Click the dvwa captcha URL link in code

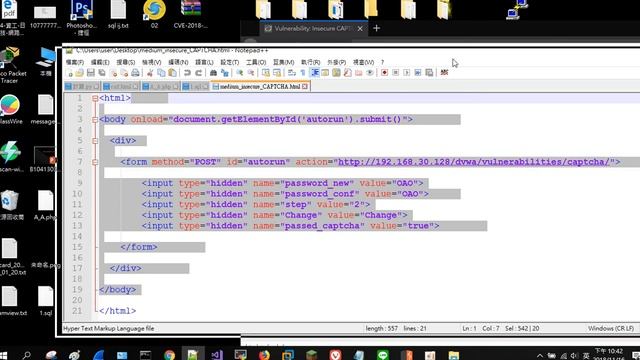(x=474, y=162)
